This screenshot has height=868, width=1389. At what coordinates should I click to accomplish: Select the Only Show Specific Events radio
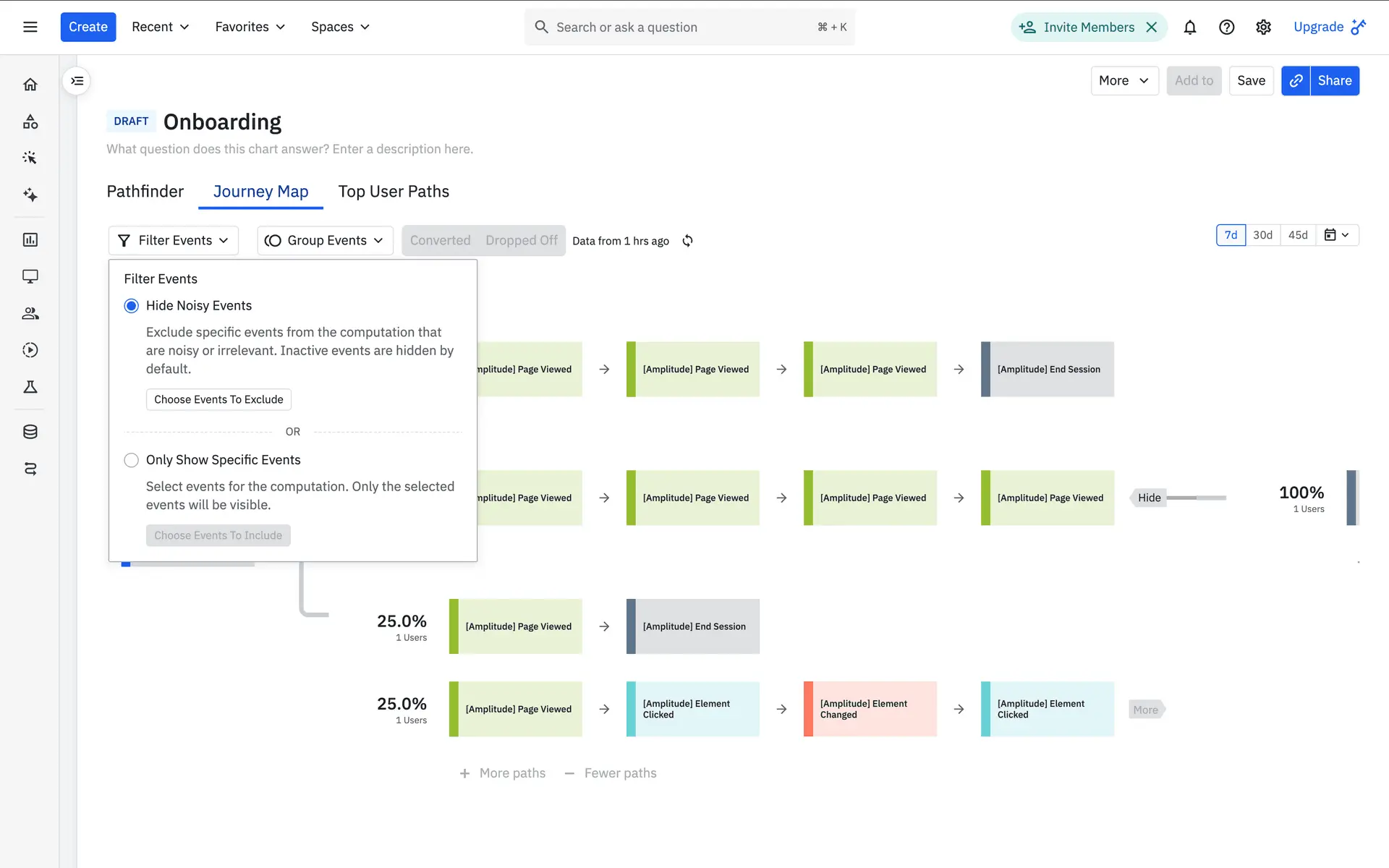click(132, 460)
